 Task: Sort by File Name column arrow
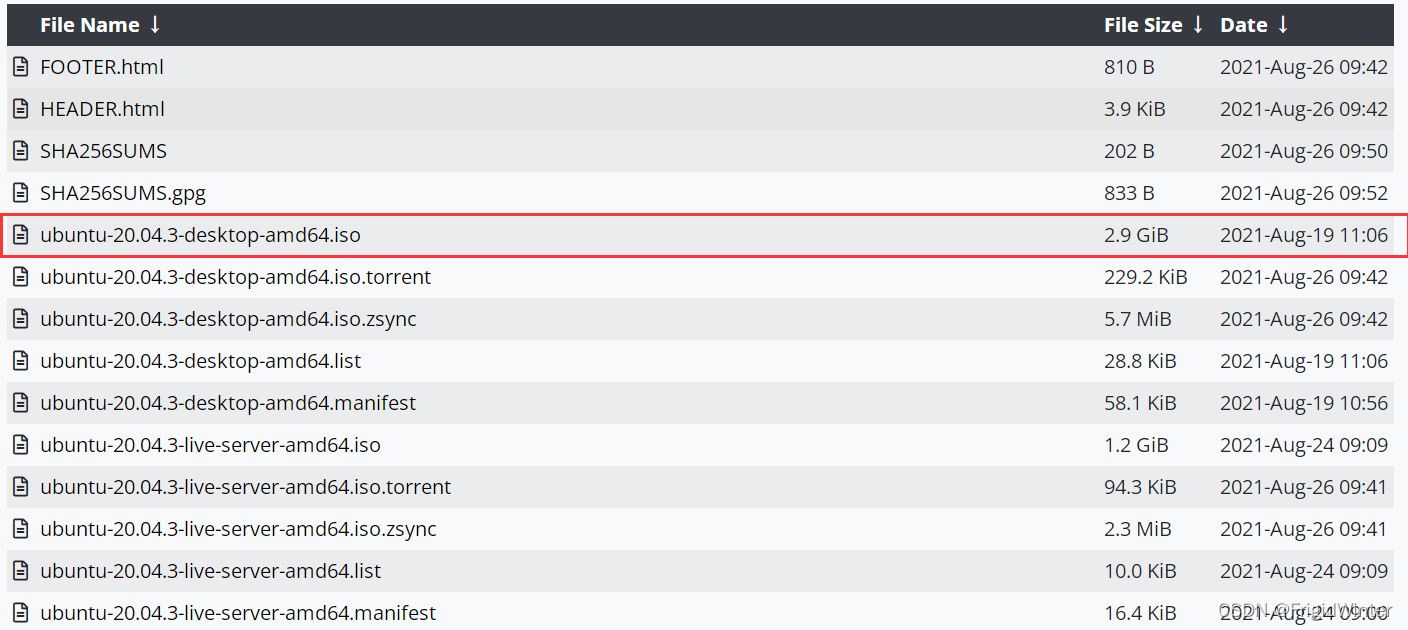coord(155,25)
